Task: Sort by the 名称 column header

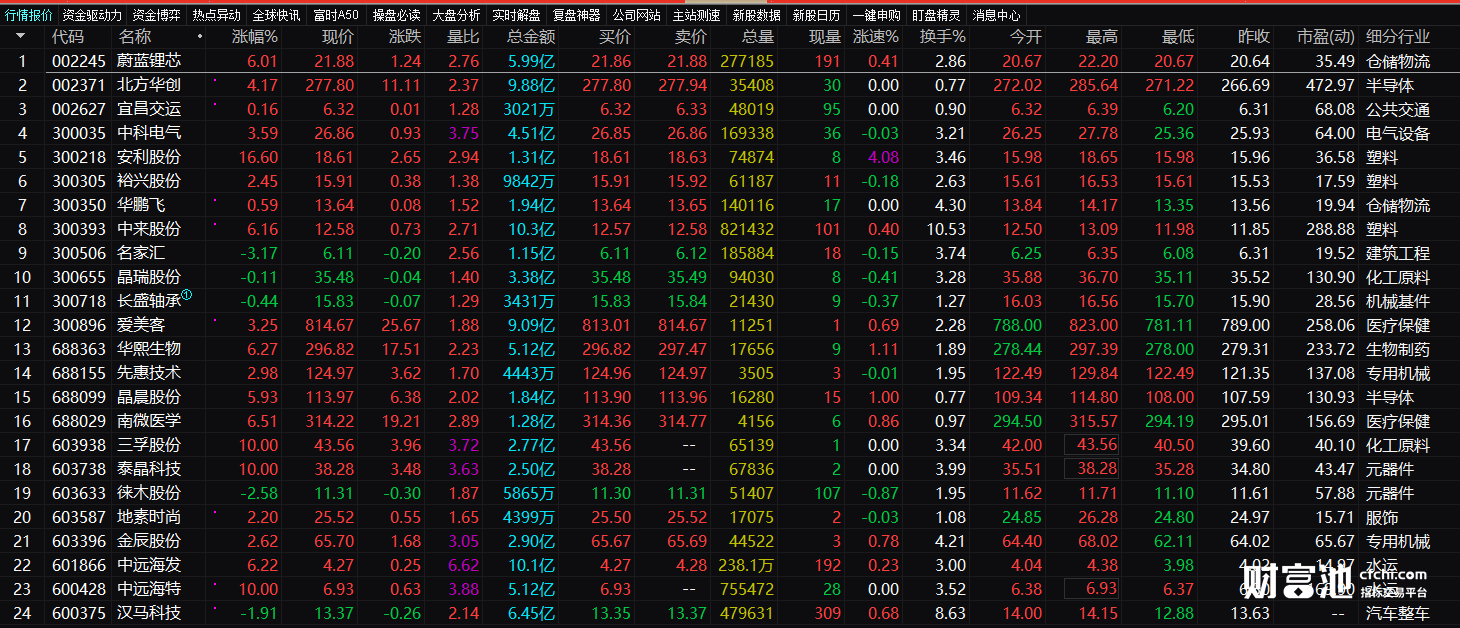Action: [134, 37]
